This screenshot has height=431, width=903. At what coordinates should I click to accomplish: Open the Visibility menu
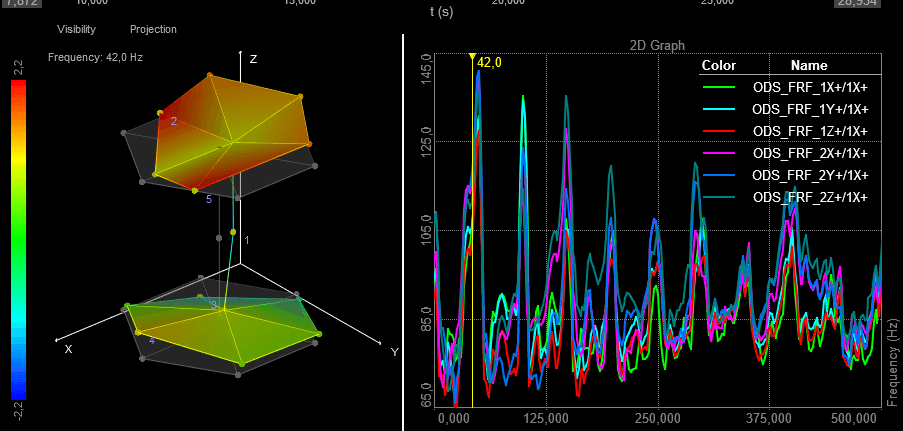pos(76,29)
